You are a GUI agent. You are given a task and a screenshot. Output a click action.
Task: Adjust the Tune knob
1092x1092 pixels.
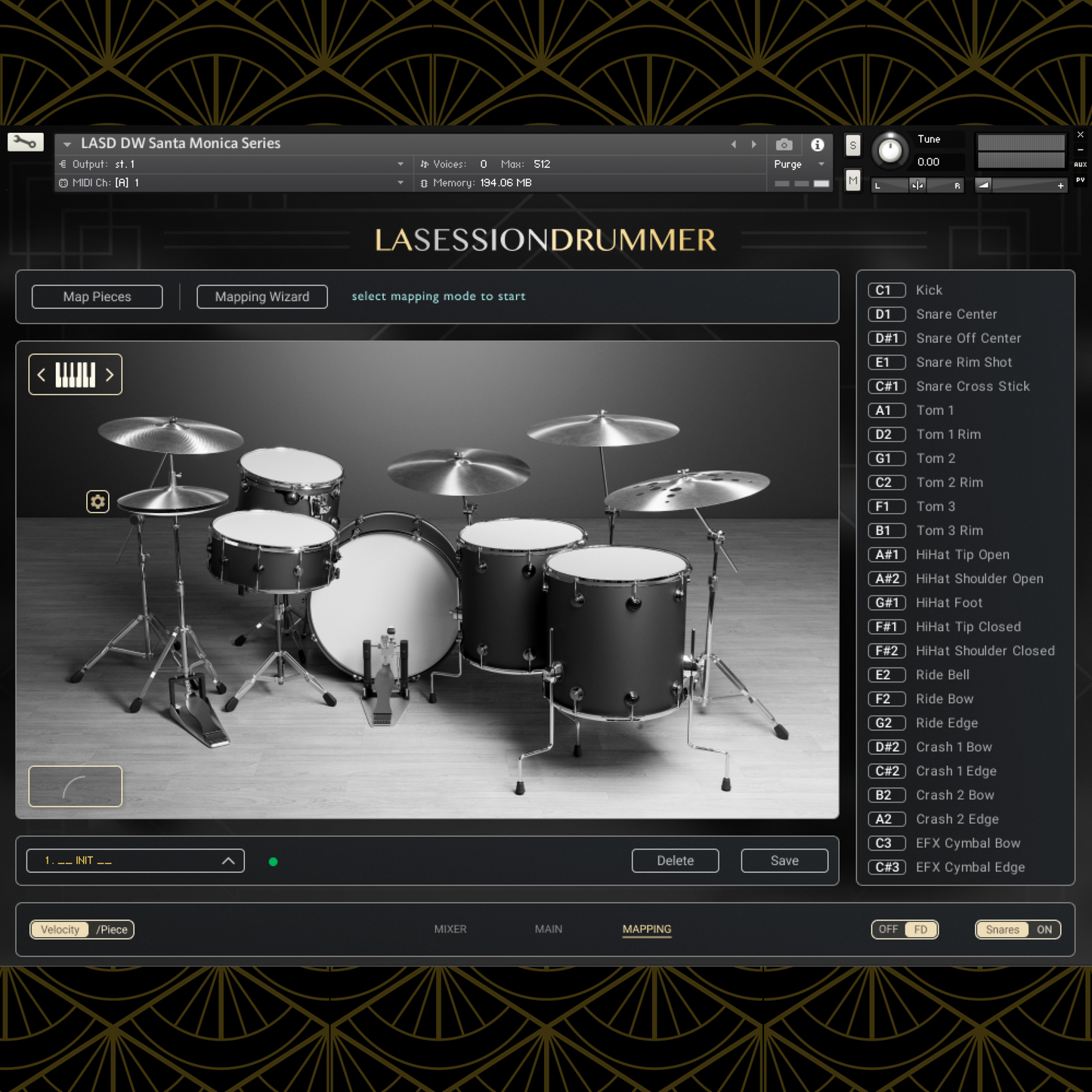pyautogui.click(x=890, y=150)
